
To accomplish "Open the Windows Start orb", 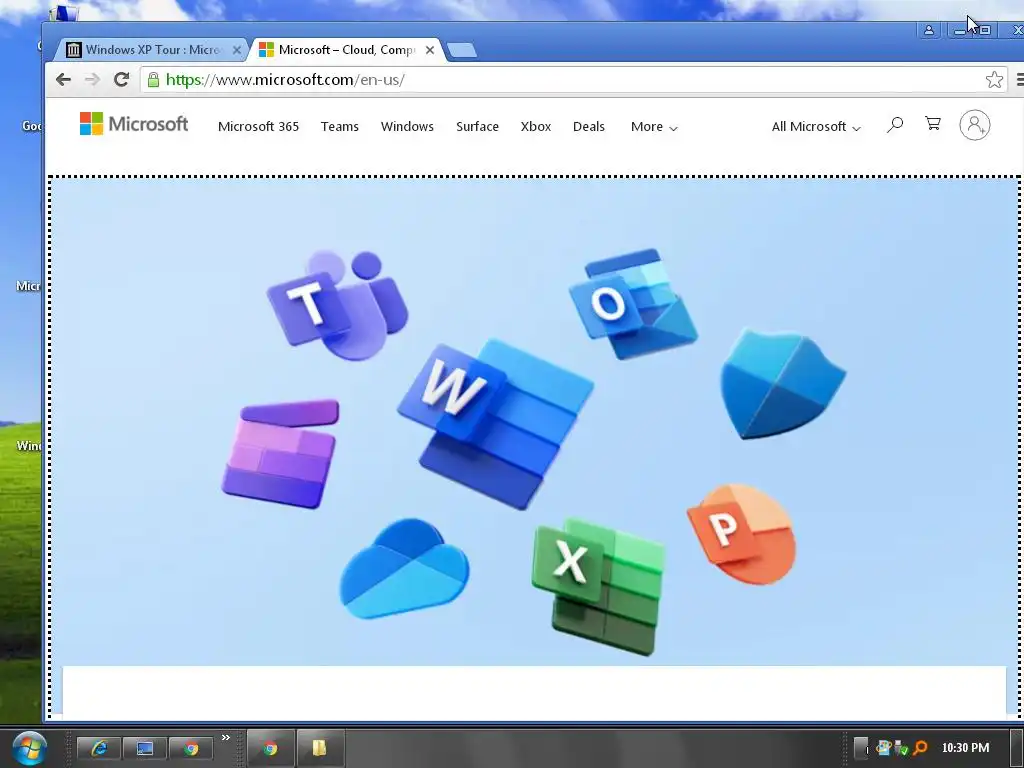I will pos(29,748).
